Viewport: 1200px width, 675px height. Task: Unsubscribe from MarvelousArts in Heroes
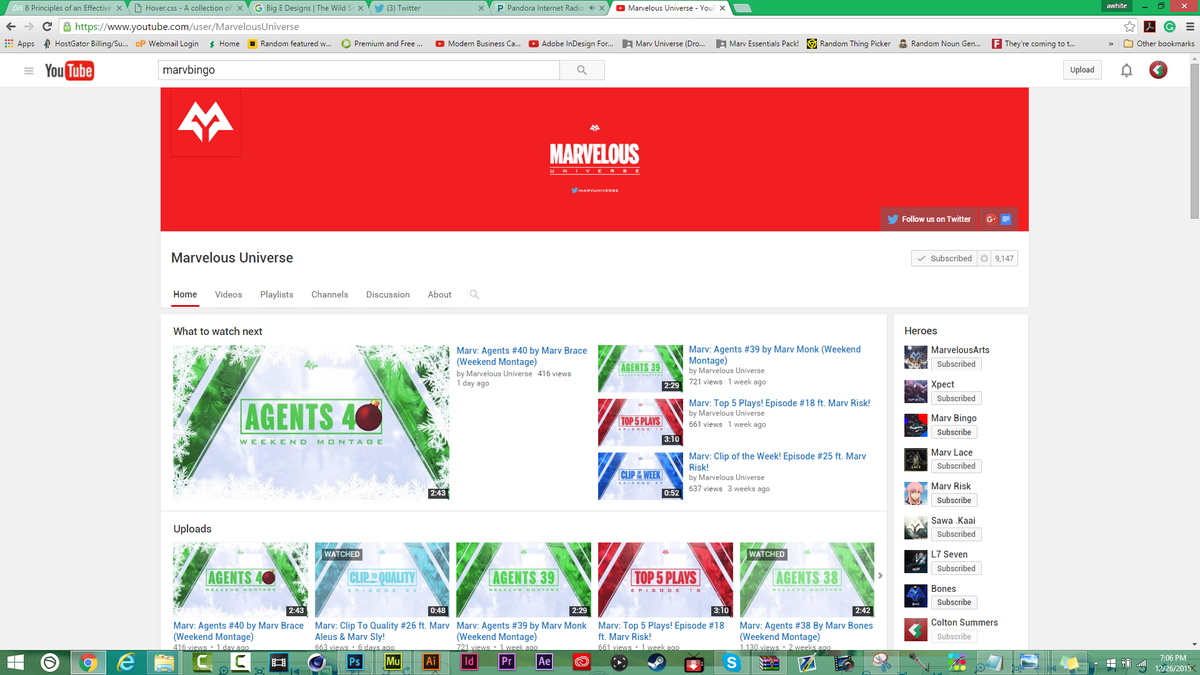pyautogui.click(x=956, y=364)
